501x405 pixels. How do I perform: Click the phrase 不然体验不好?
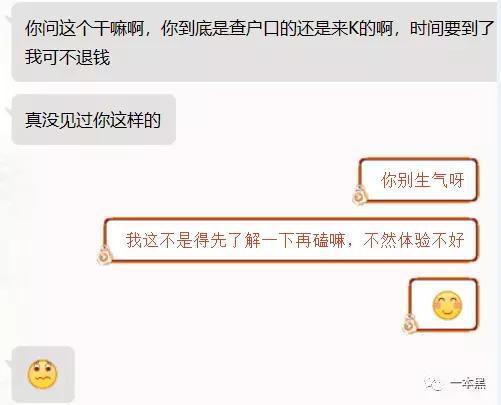pos(414,240)
